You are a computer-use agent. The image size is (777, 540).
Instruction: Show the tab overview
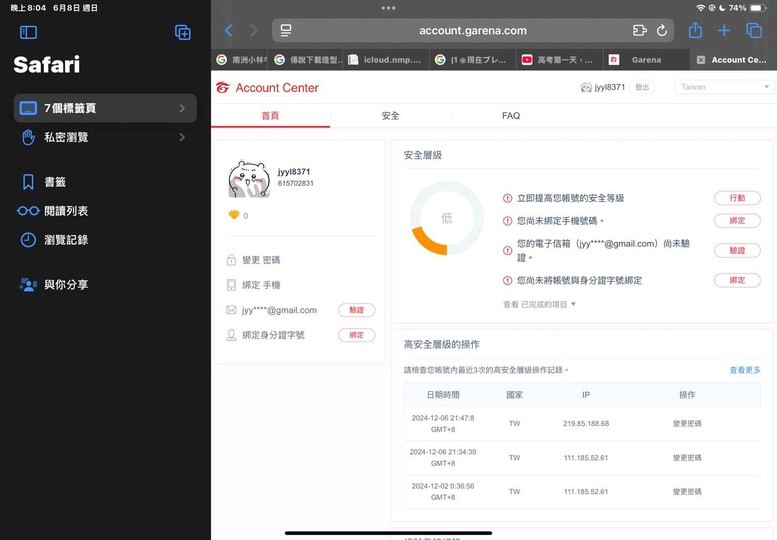pos(754,31)
